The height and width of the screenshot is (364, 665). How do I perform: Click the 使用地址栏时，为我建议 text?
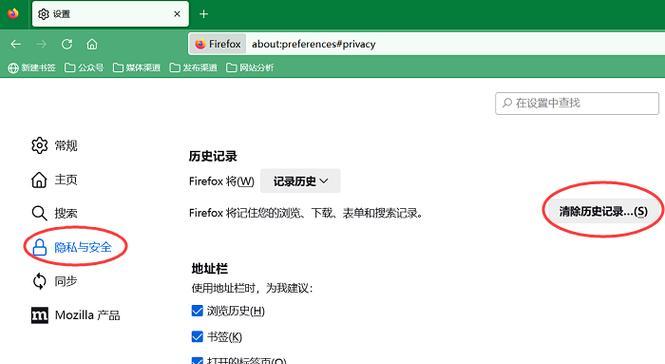(252, 288)
